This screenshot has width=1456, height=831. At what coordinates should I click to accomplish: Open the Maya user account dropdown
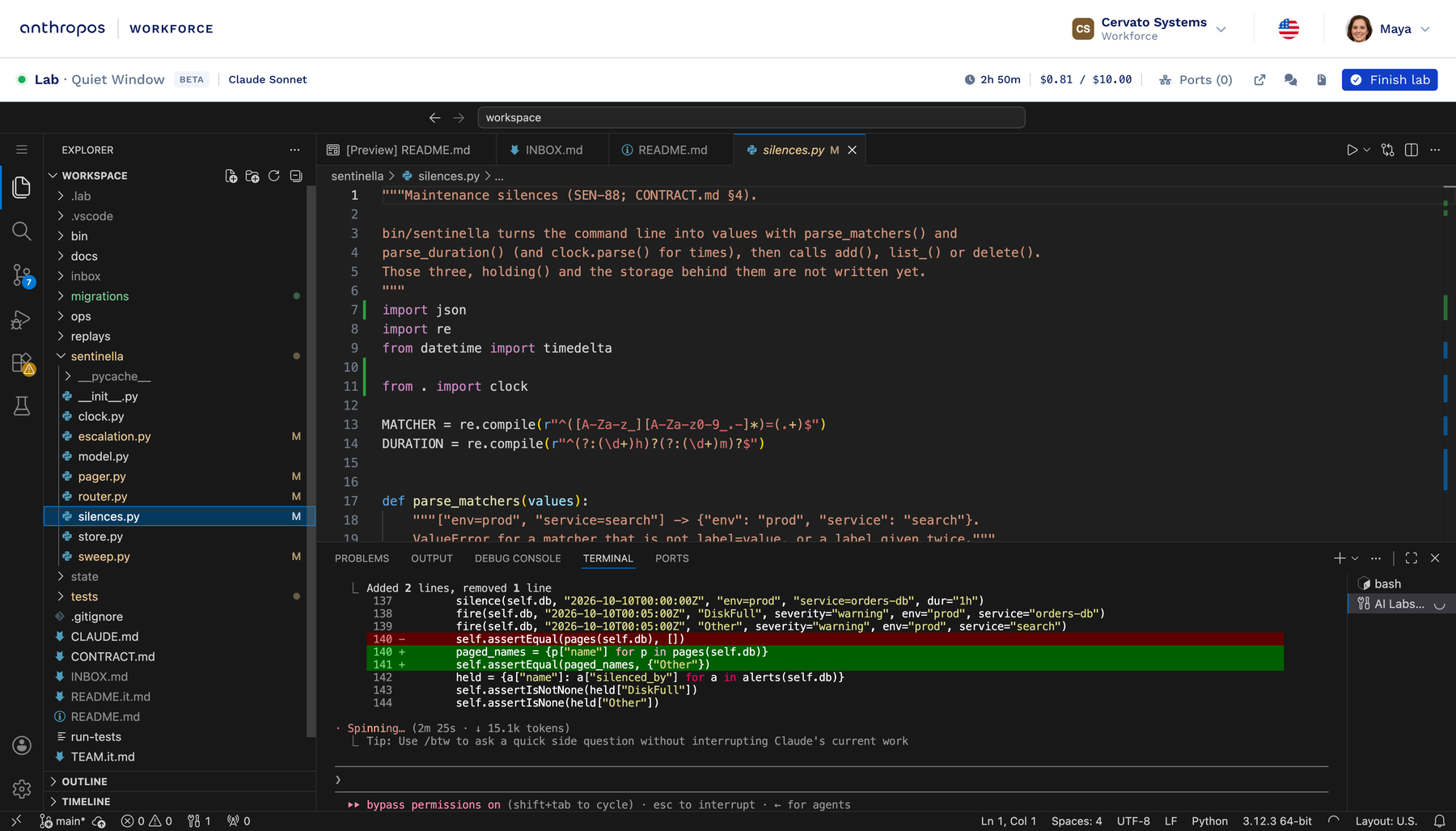(x=1388, y=28)
